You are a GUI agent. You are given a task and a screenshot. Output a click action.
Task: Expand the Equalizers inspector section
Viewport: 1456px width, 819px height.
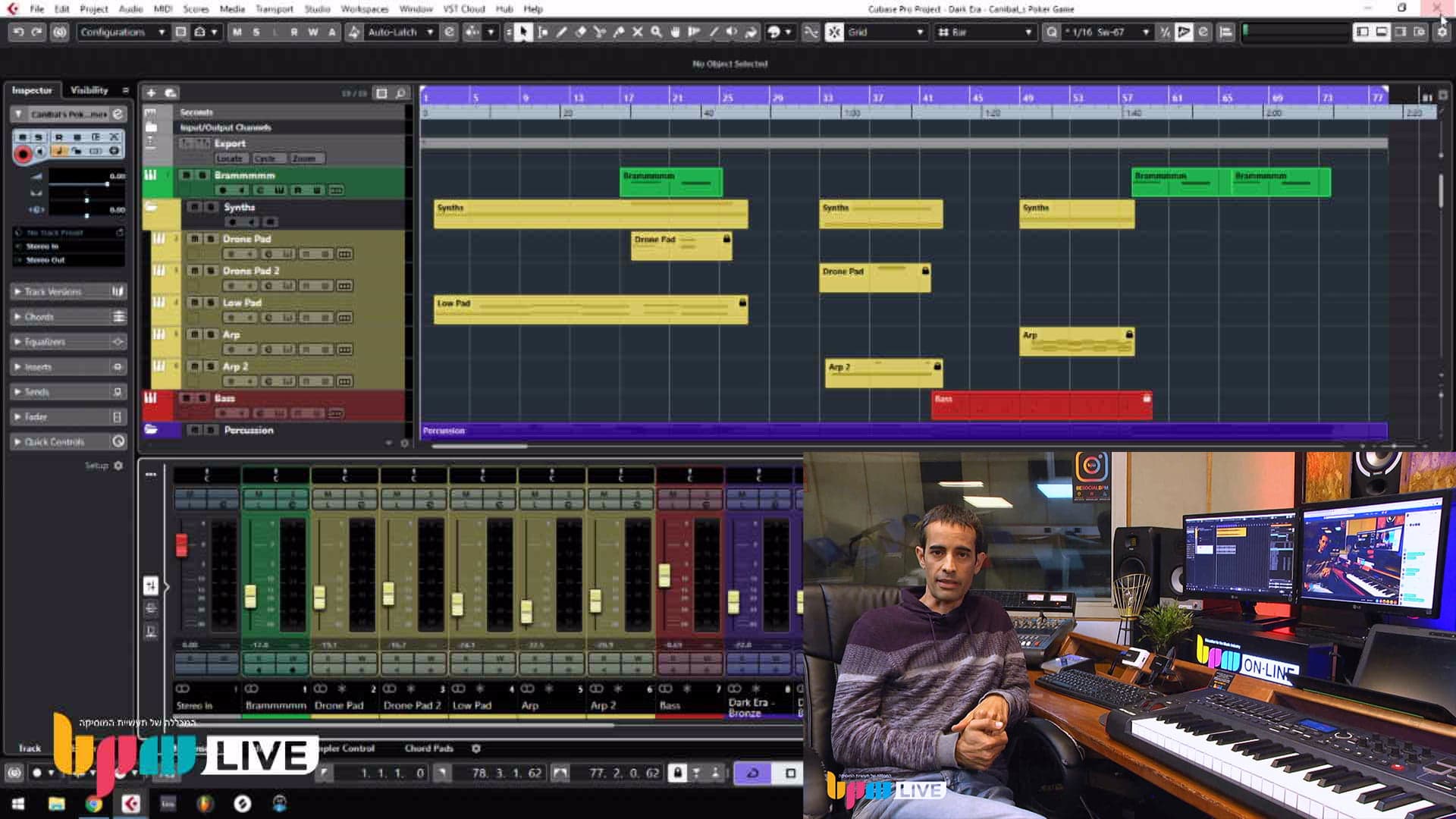(68, 341)
